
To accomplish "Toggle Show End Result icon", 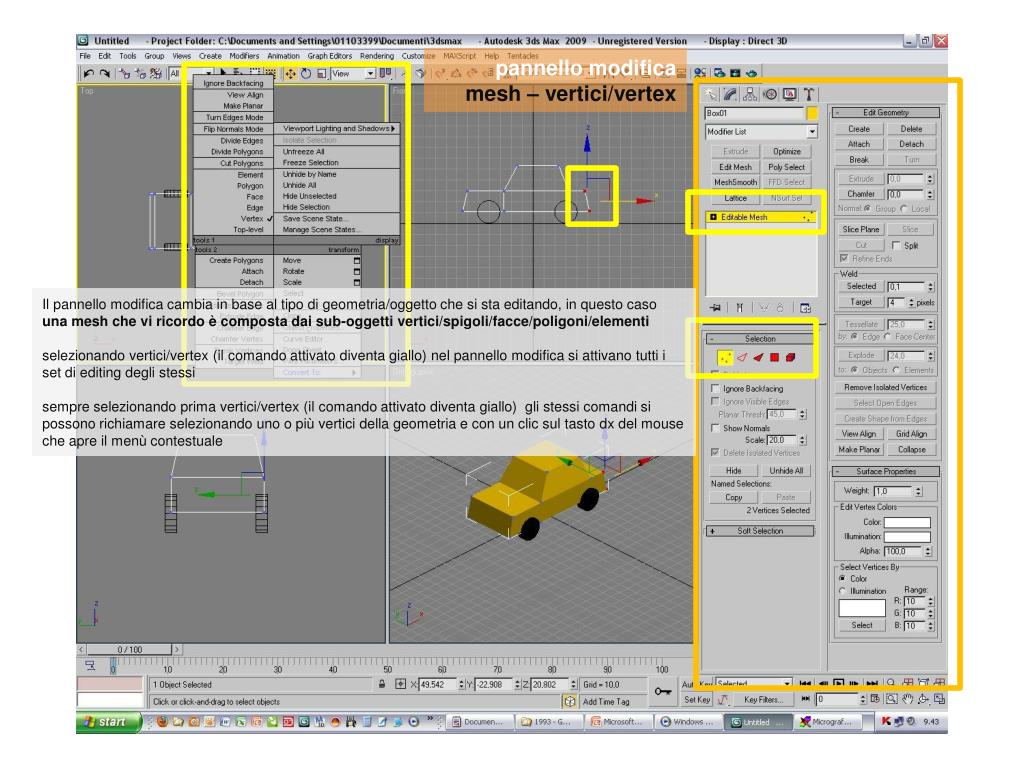I will click(x=740, y=307).
